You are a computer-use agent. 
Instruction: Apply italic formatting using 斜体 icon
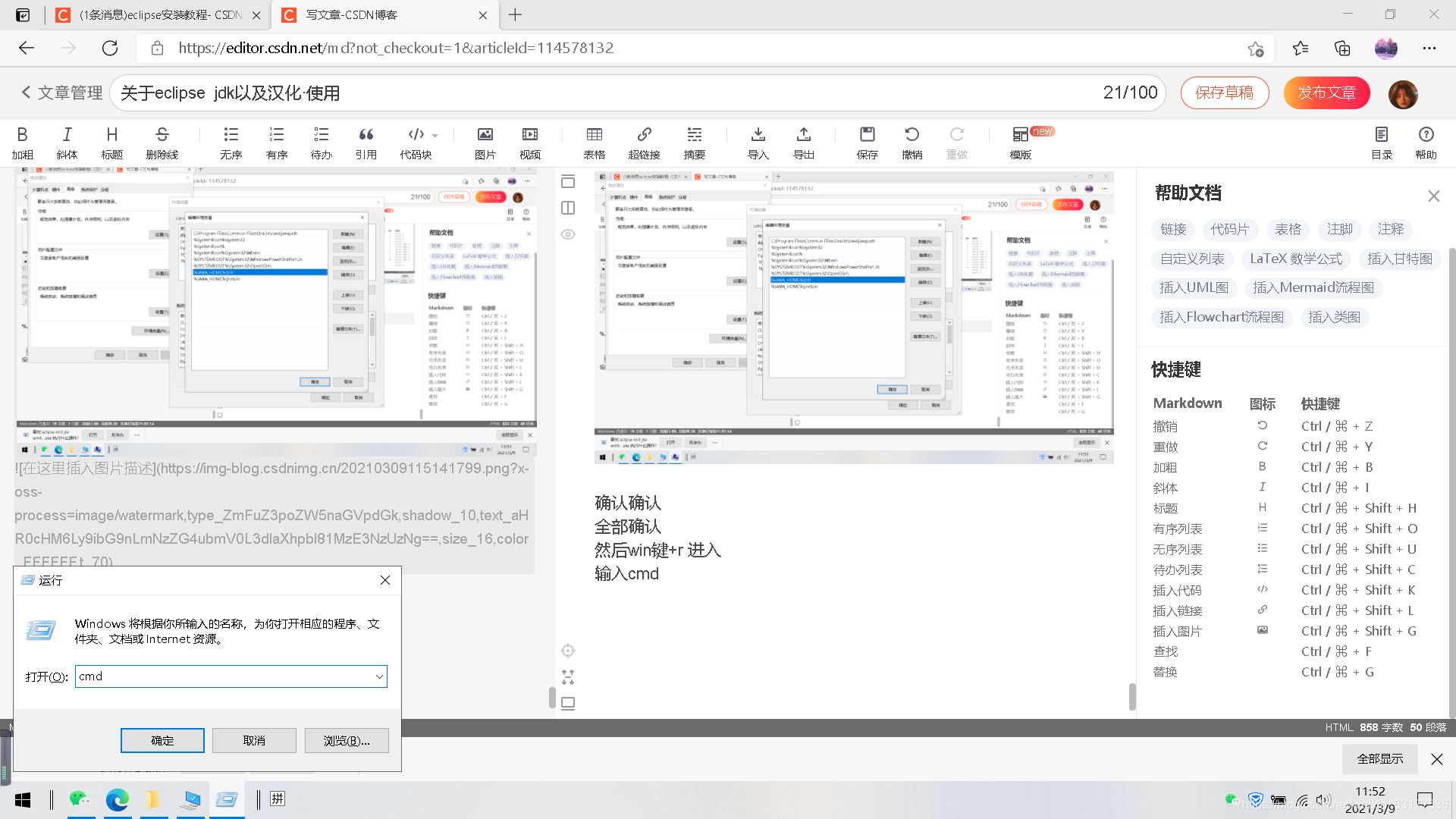pos(67,143)
